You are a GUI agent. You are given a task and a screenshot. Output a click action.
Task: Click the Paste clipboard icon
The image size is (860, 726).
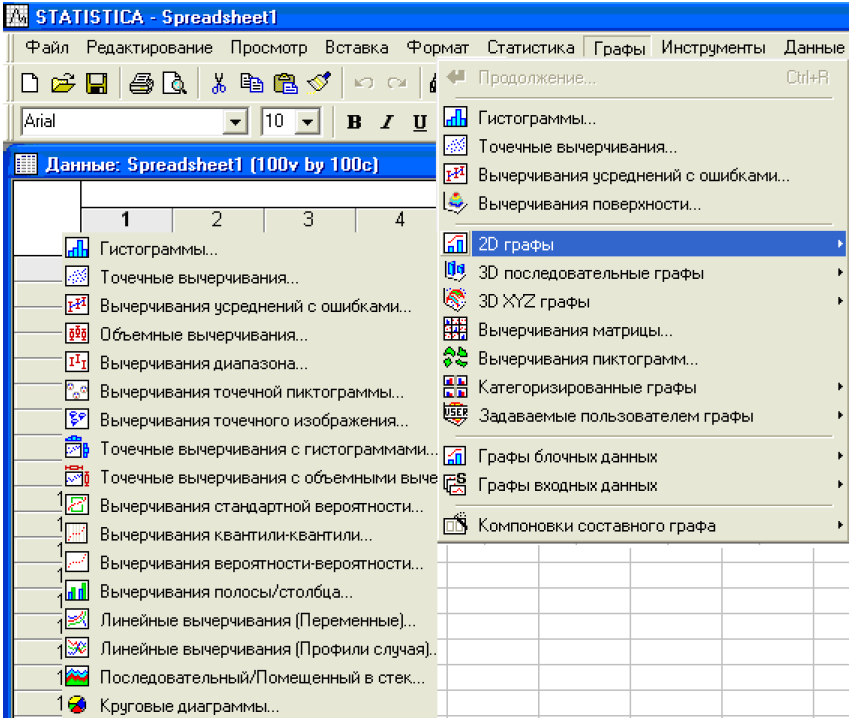tap(285, 84)
